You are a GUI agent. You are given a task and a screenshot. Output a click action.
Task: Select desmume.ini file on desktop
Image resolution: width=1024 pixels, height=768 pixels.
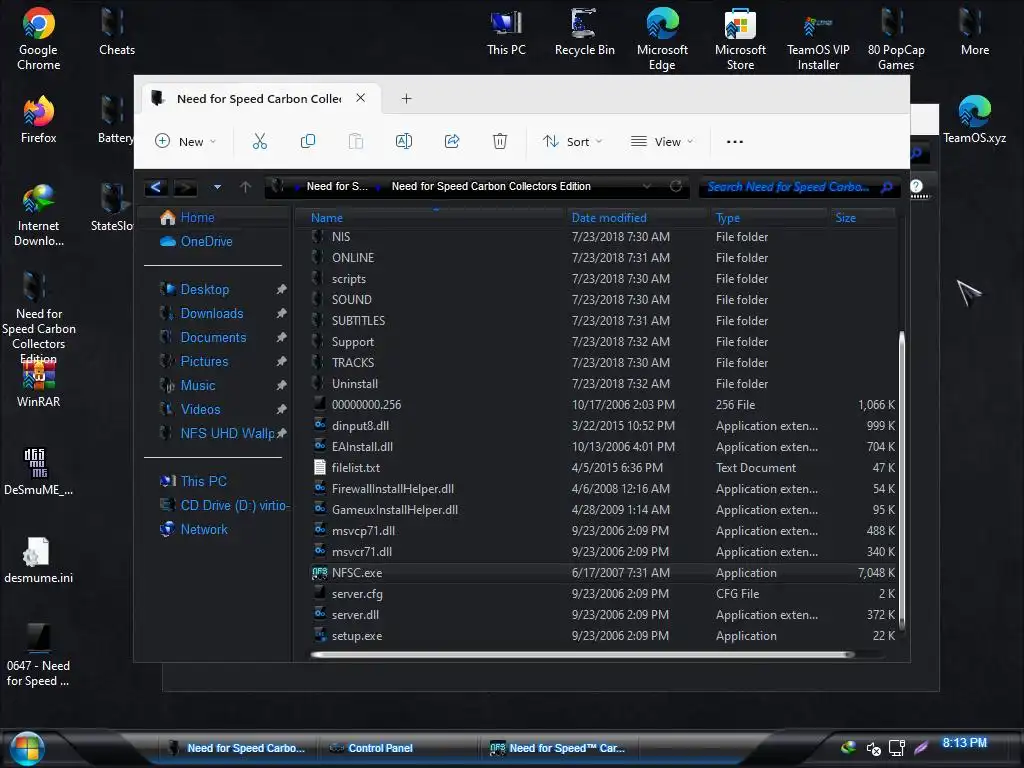[39, 560]
